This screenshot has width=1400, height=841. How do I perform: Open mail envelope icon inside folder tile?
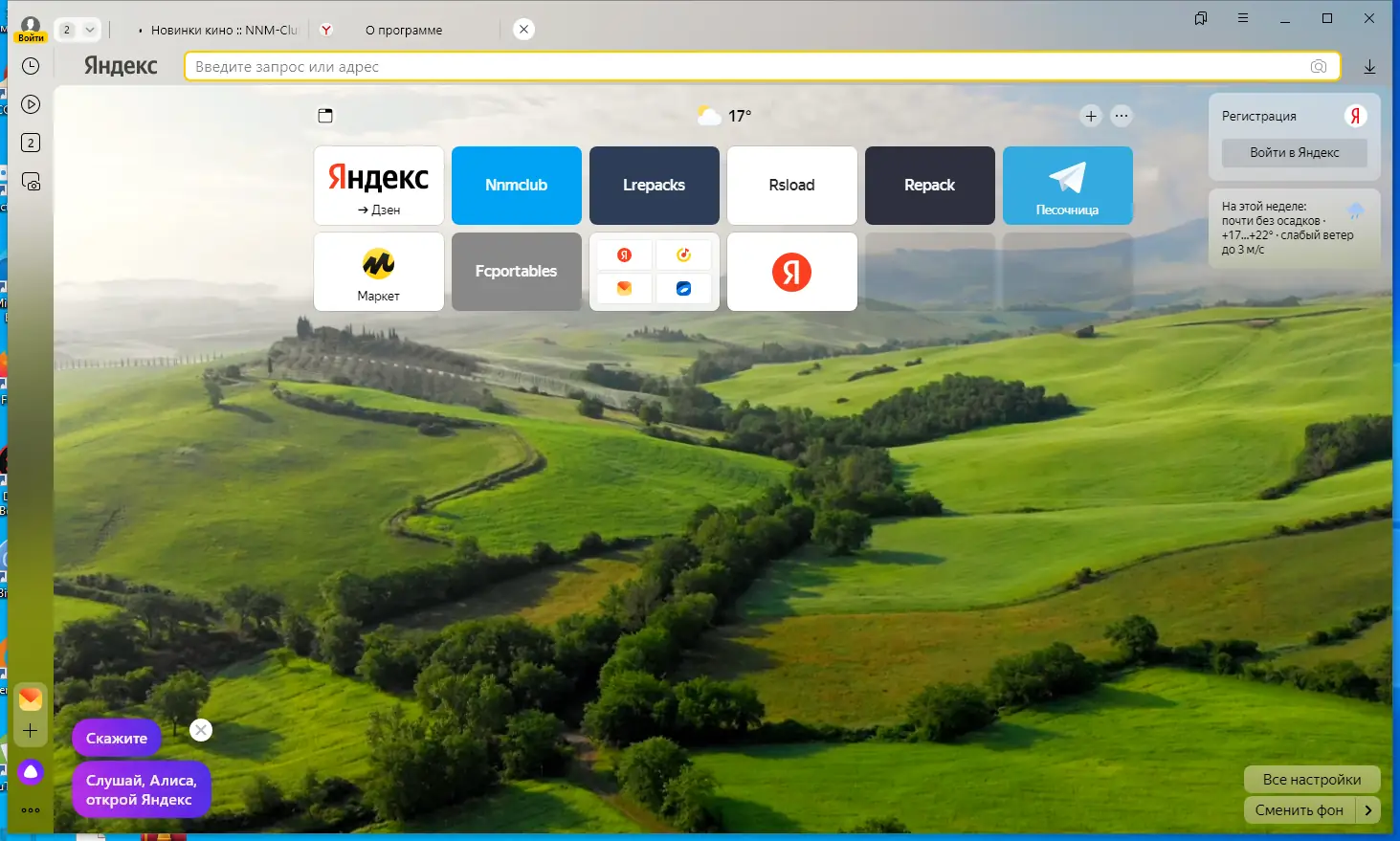(624, 288)
